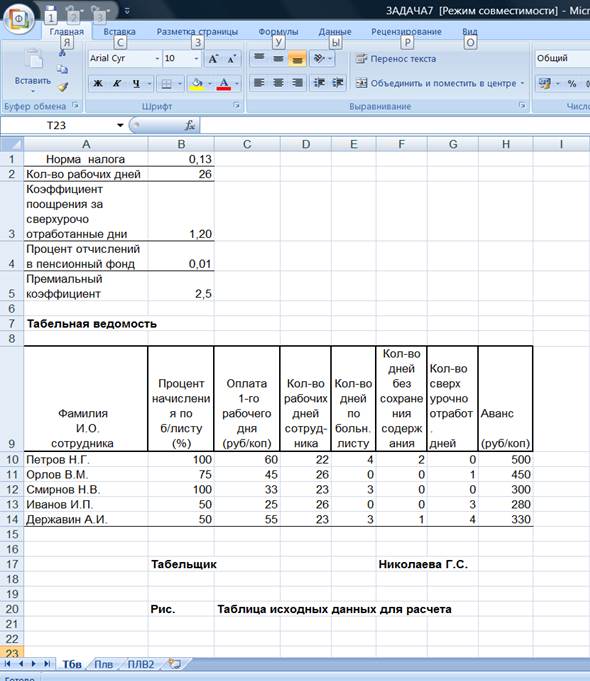Click Перенос текста wrap text button
The width and height of the screenshot is (590, 681).
[395, 59]
